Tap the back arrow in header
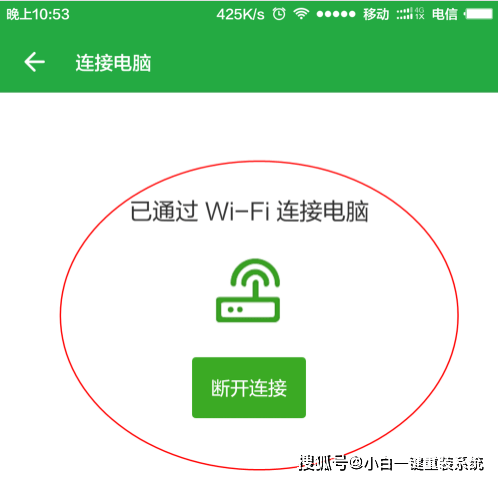The image size is (498, 480). tap(34, 62)
